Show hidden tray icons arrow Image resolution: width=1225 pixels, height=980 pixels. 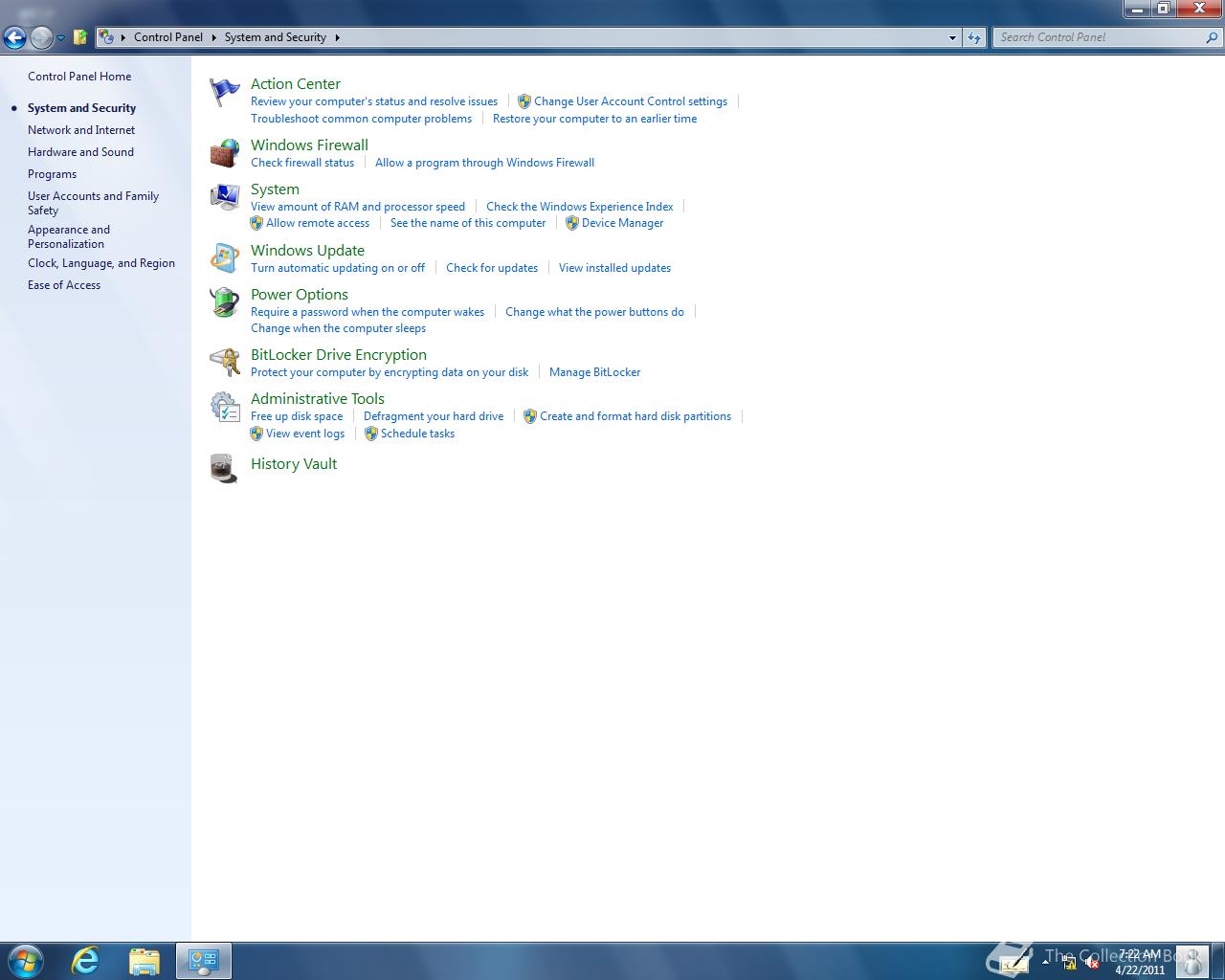coord(1045,962)
